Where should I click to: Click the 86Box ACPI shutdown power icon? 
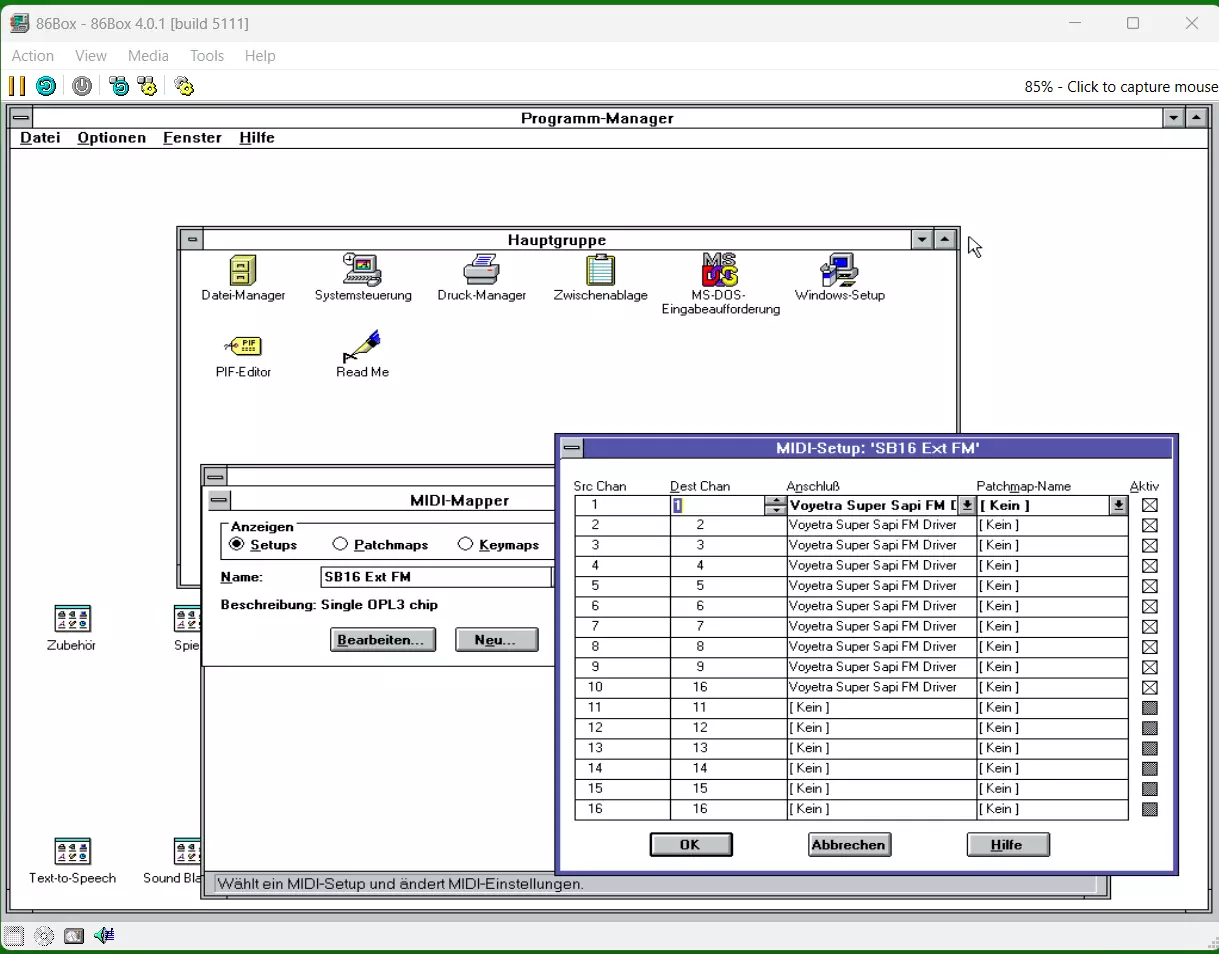[x=82, y=86]
